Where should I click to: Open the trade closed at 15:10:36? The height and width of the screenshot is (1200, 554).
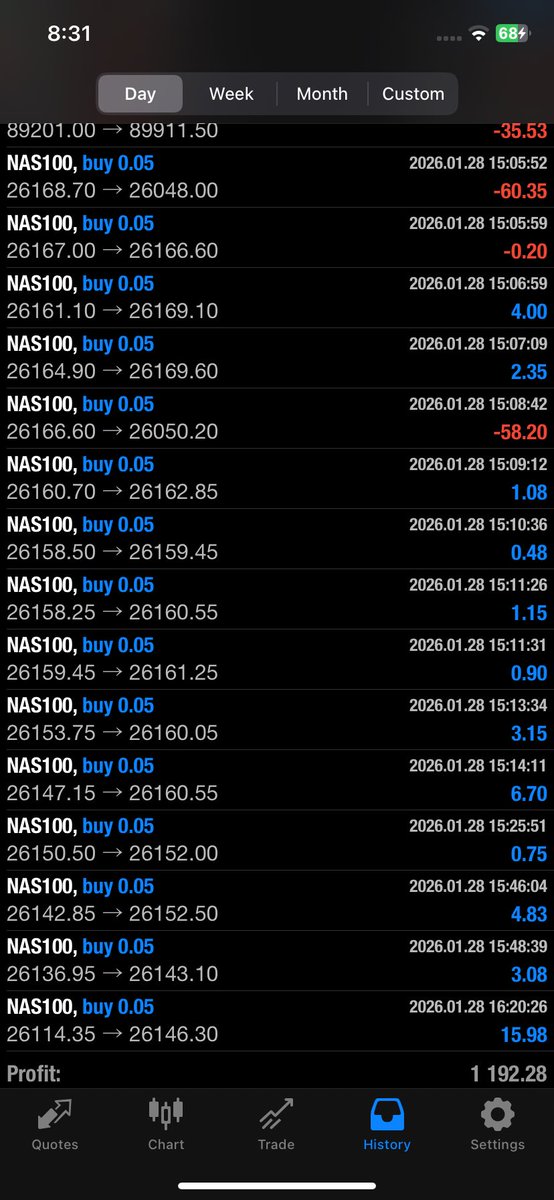tap(277, 538)
